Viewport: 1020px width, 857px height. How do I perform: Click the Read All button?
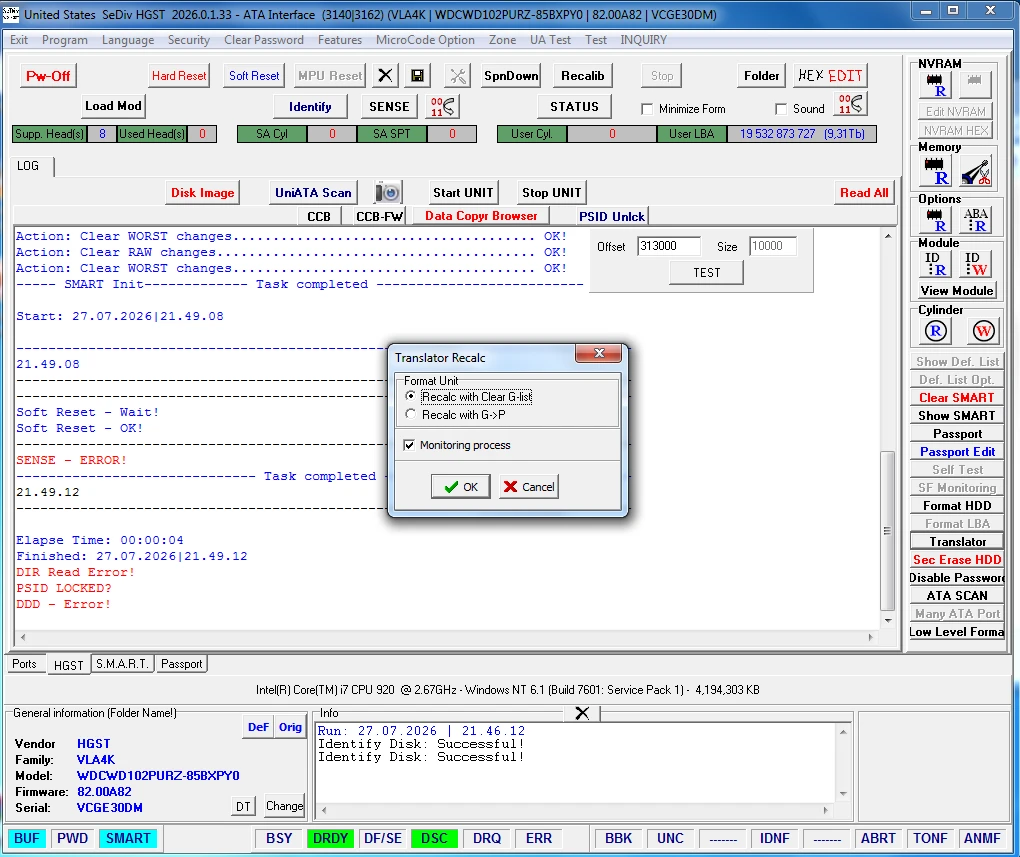864,193
